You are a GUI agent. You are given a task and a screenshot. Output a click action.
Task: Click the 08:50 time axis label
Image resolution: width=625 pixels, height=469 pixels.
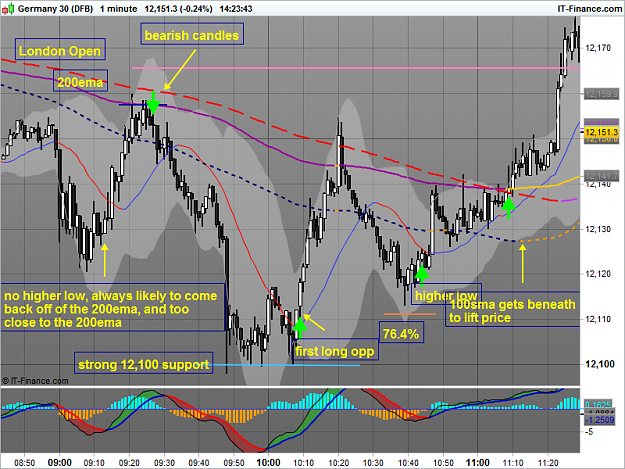[25, 463]
